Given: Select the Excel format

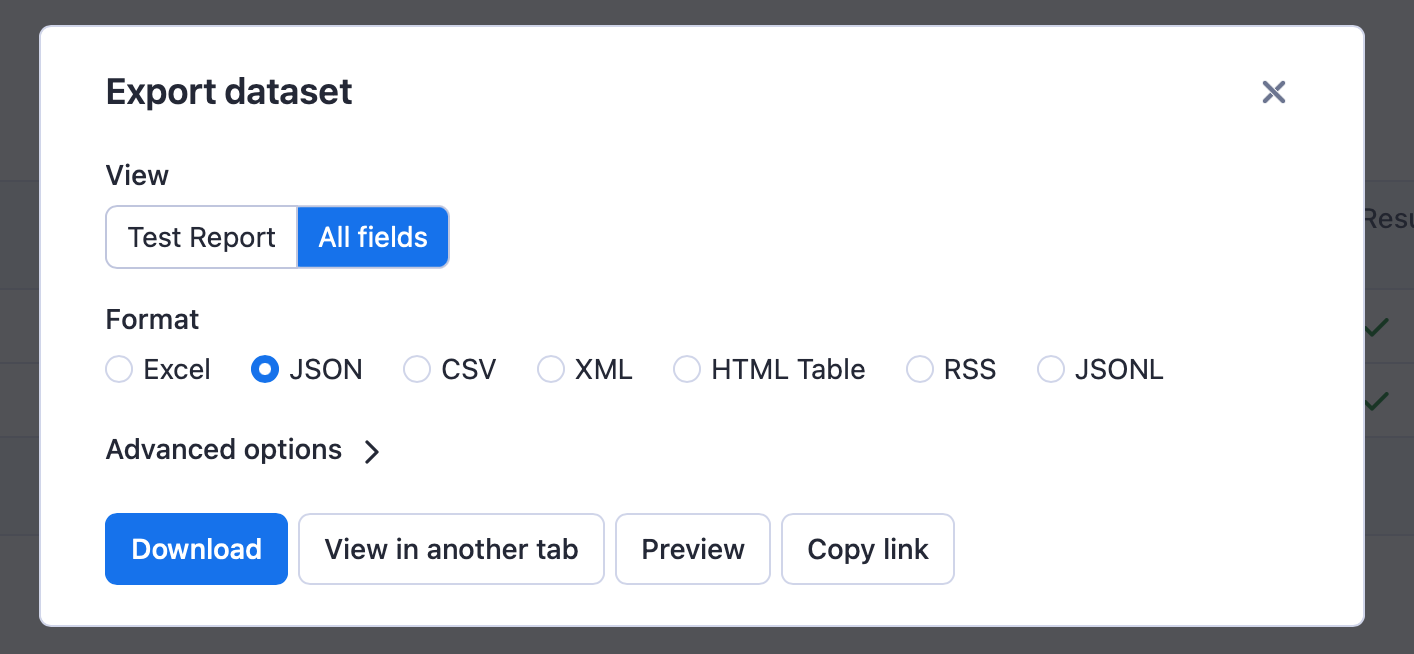Looking at the screenshot, I should click(119, 369).
